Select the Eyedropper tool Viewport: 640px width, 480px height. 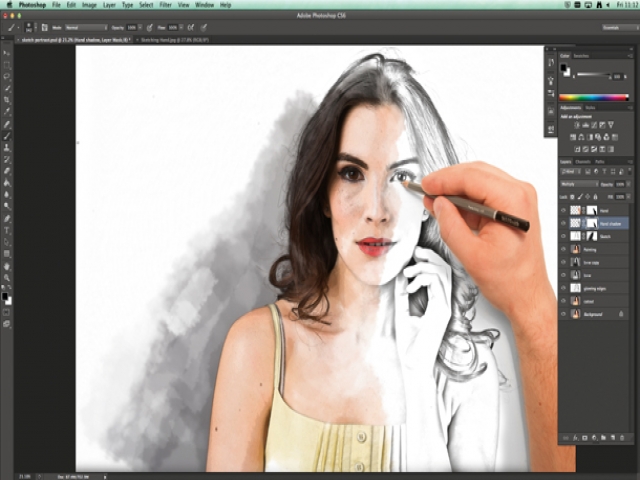[x=7, y=111]
